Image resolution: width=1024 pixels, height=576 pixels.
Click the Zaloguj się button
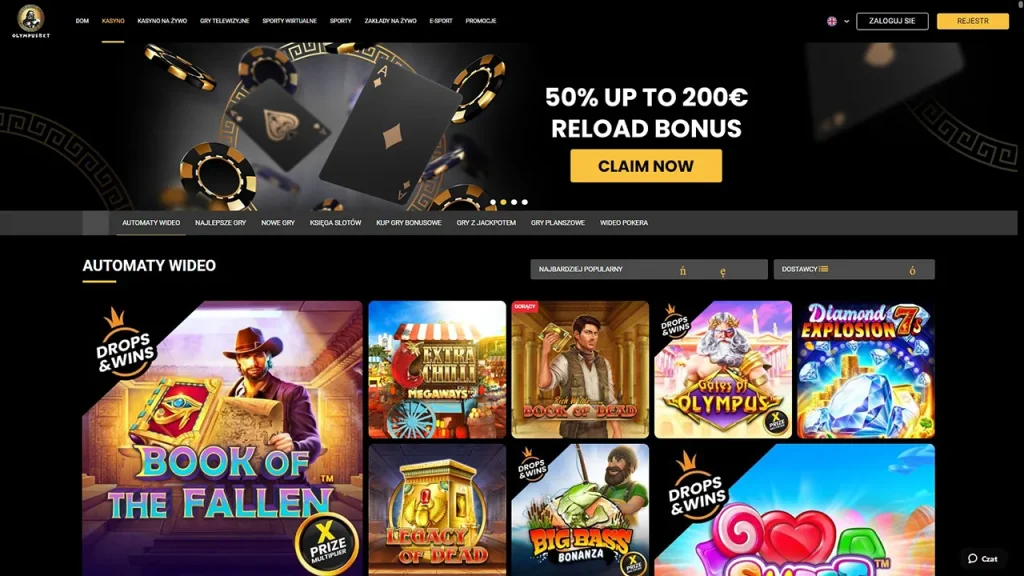point(892,21)
